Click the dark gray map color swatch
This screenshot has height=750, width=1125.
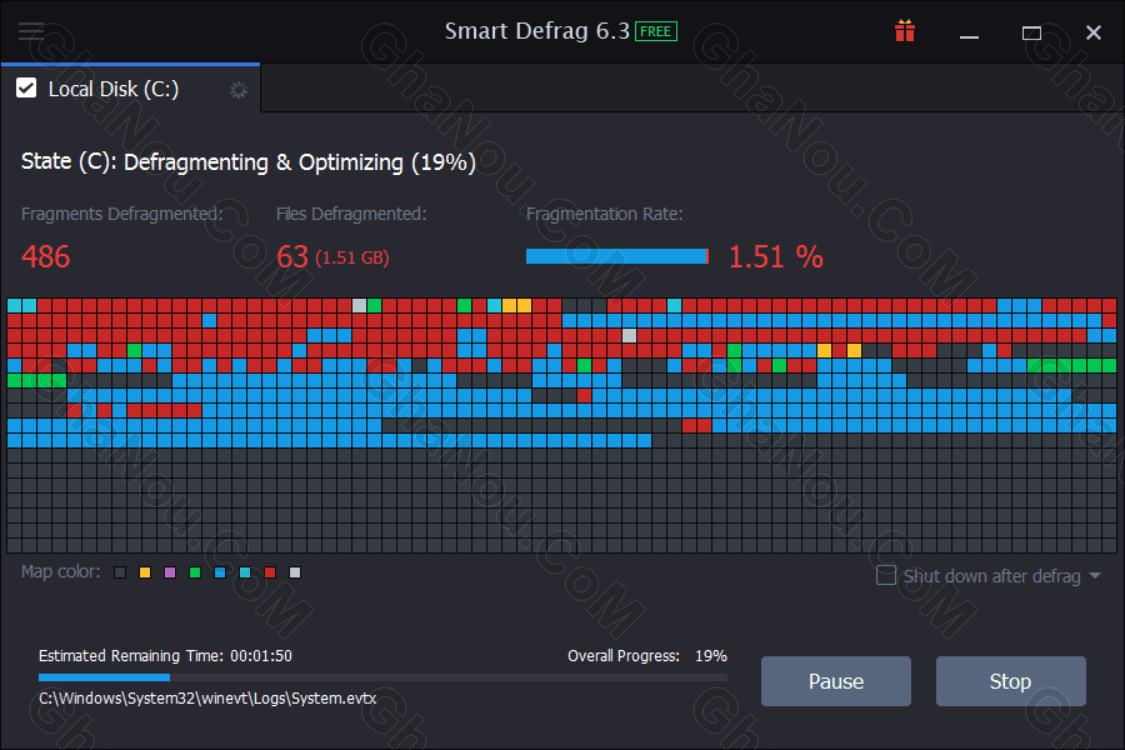pos(120,572)
